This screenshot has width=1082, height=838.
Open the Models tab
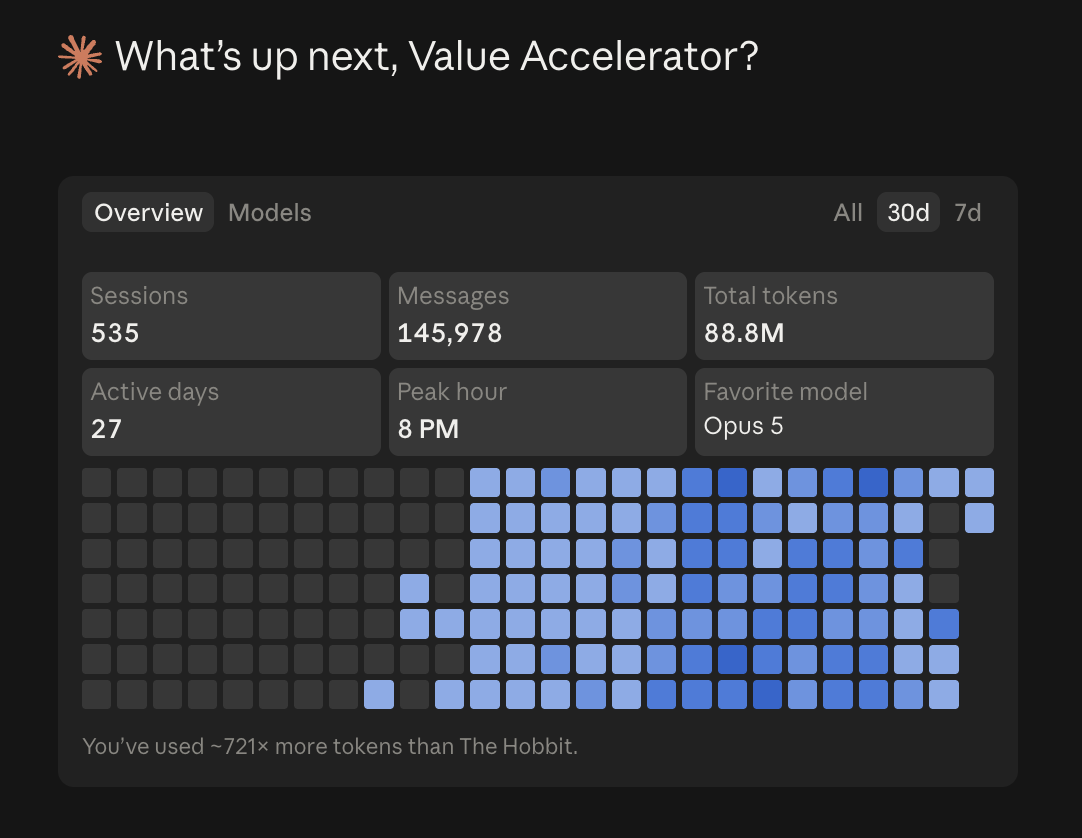270,212
